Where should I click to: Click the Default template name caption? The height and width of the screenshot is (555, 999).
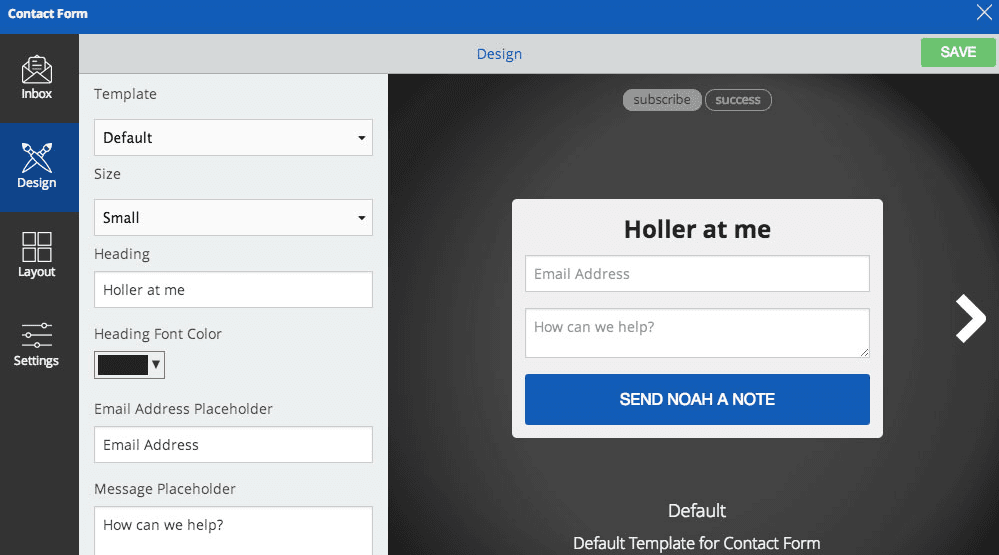pyautogui.click(x=697, y=510)
